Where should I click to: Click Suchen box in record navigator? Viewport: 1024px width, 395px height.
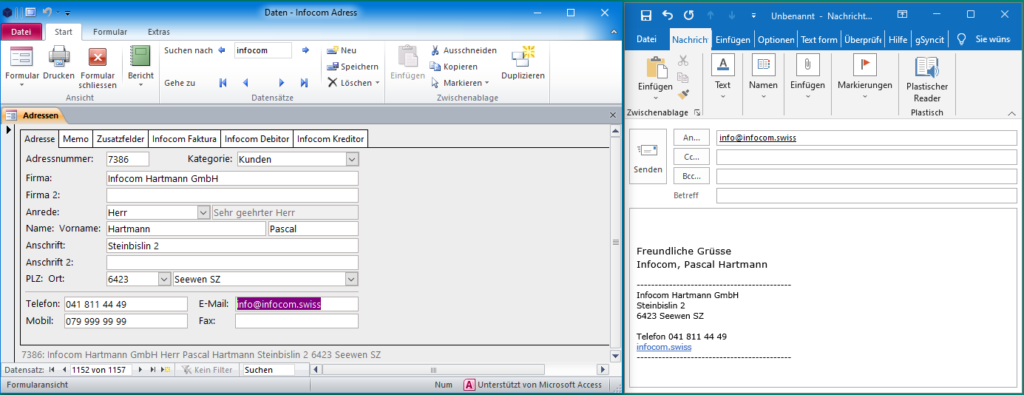click(x=267, y=370)
